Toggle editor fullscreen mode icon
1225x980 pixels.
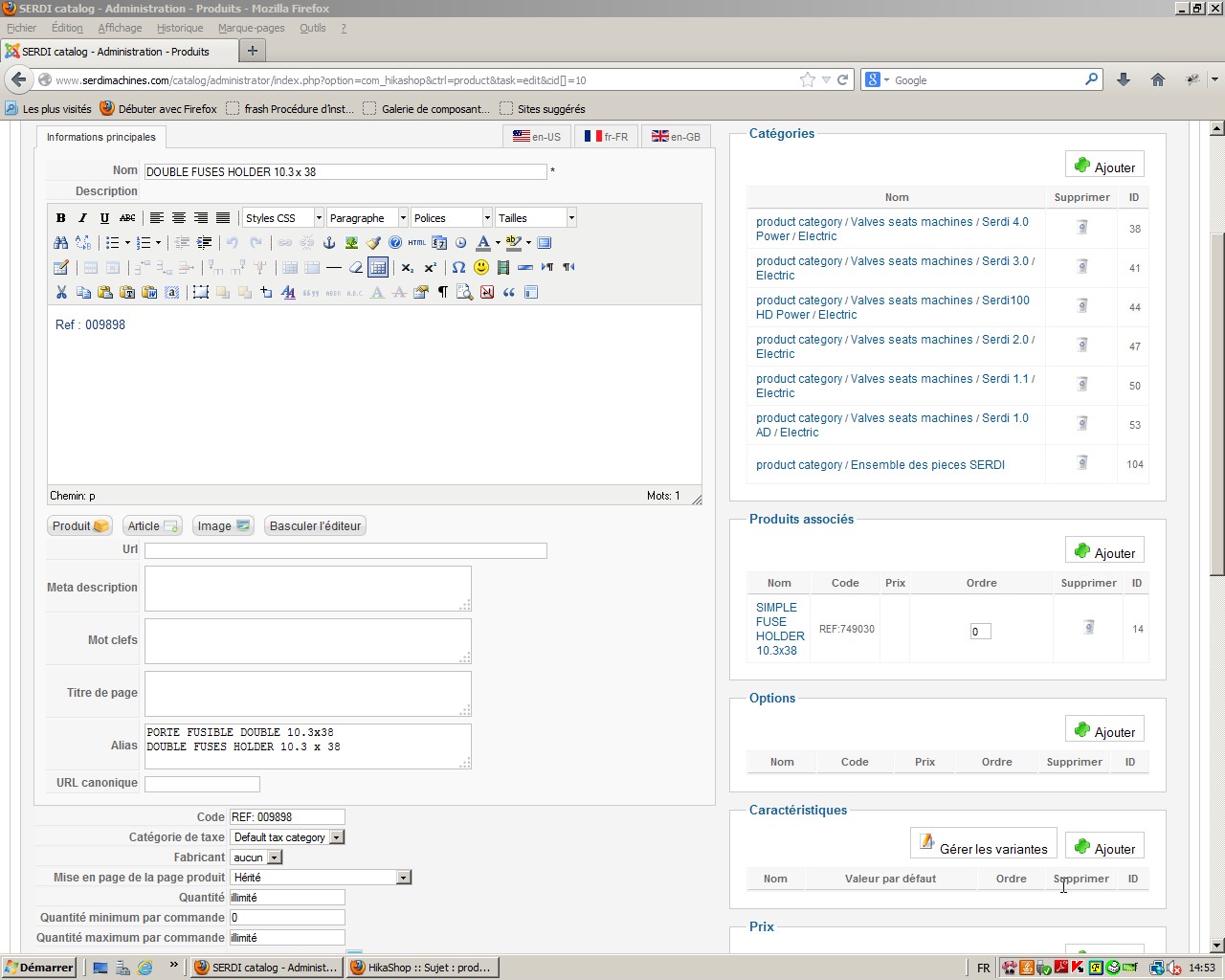coord(545,242)
